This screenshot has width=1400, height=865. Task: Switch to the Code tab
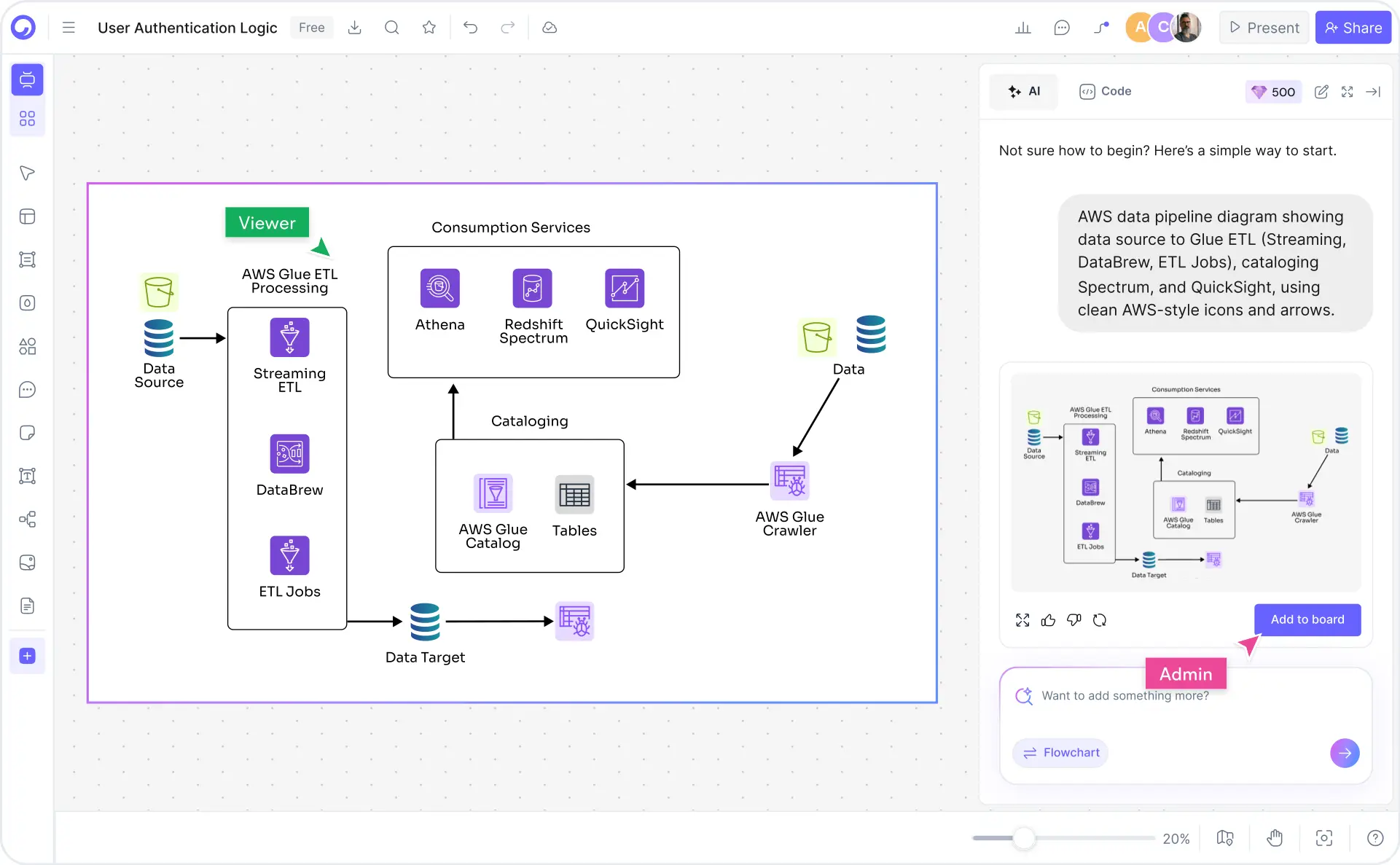pos(1105,91)
